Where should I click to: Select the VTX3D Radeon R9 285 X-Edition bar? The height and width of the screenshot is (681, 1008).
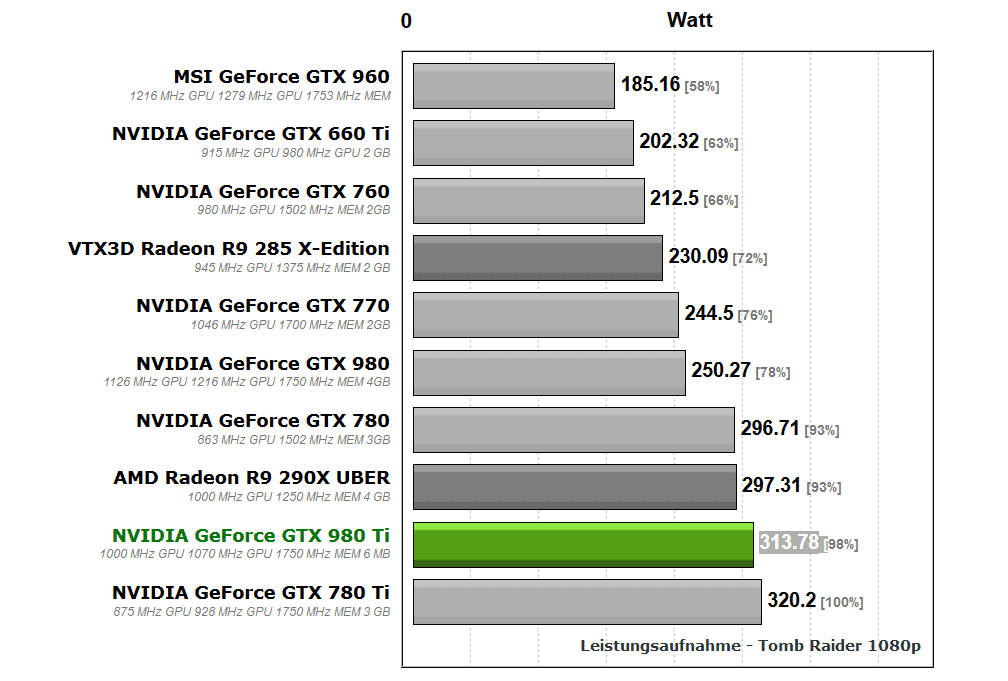(x=537, y=258)
